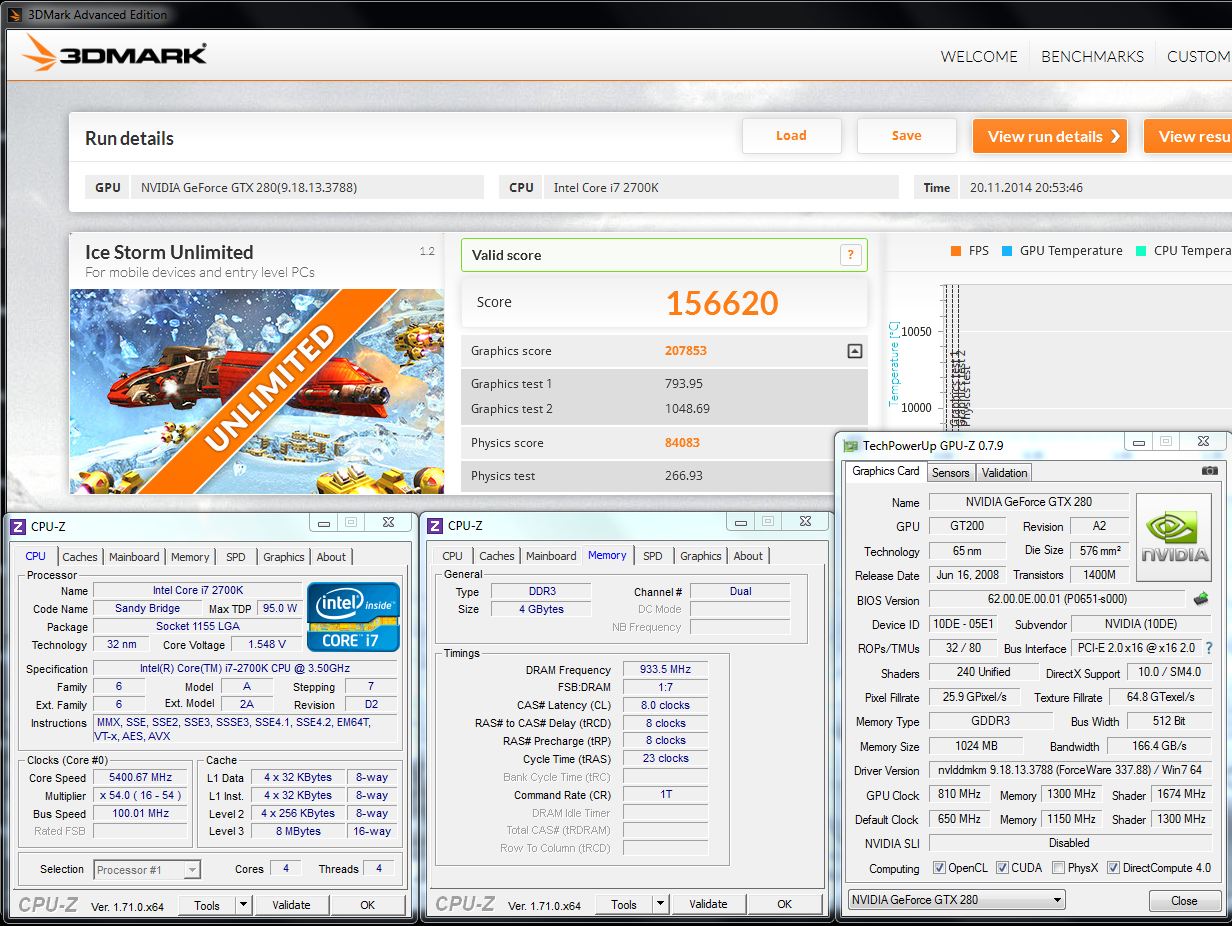Click the 3DMark title bar icon
The width and height of the screenshot is (1232, 926).
tap(14, 14)
